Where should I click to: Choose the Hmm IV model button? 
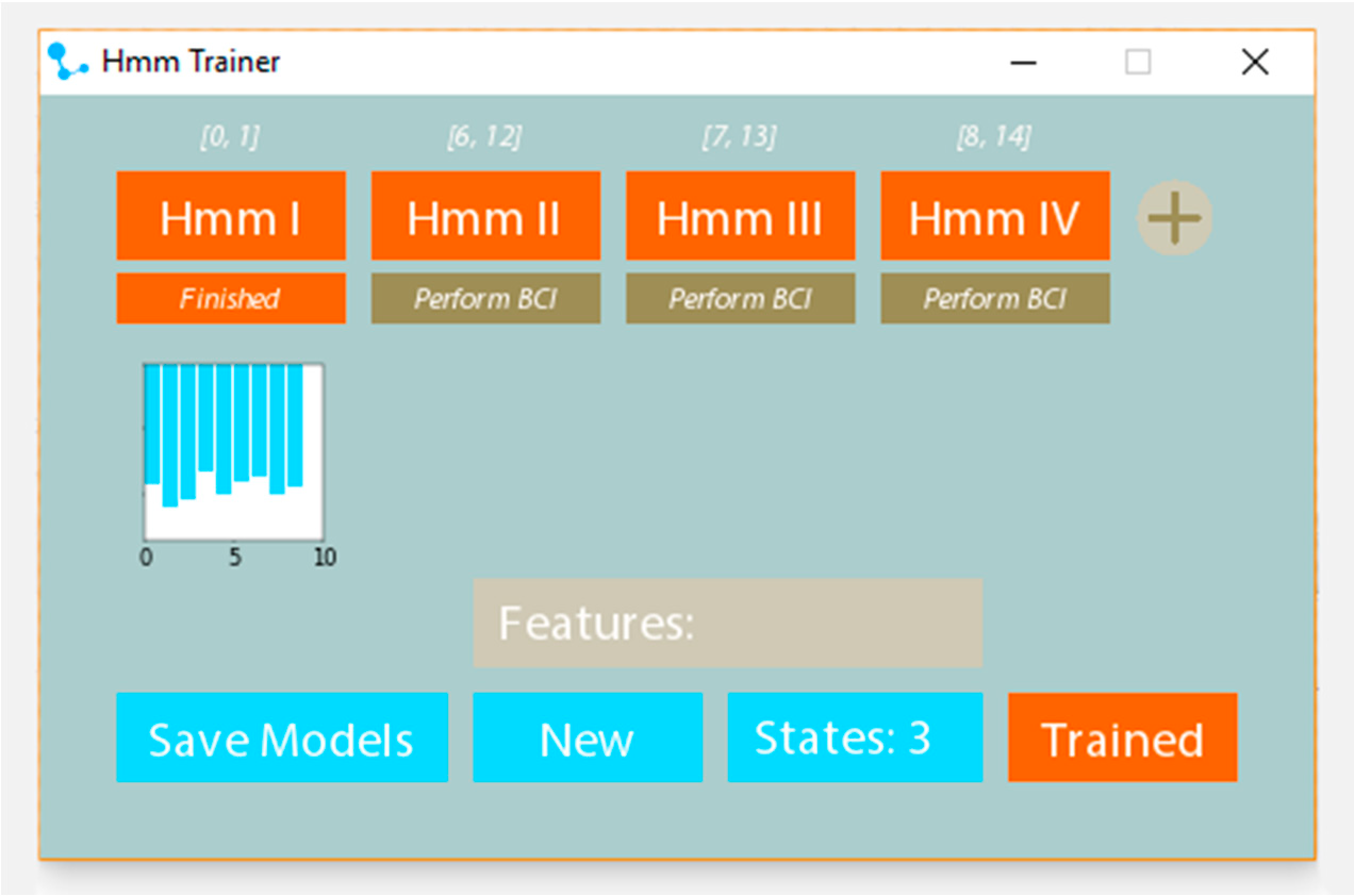point(995,216)
